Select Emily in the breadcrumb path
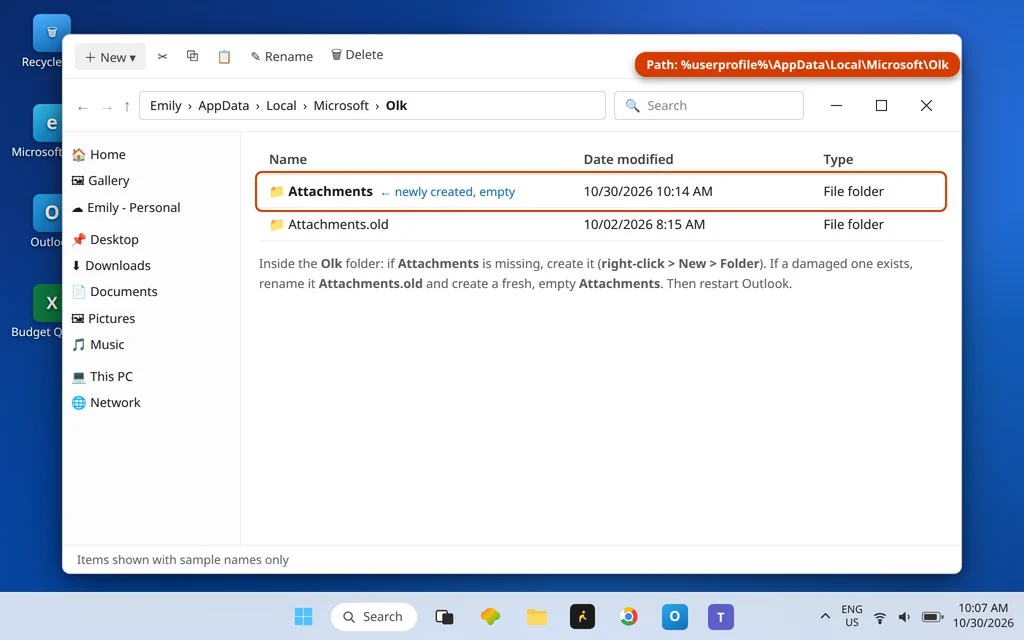This screenshot has height=640, width=1024. pos(166,106)
